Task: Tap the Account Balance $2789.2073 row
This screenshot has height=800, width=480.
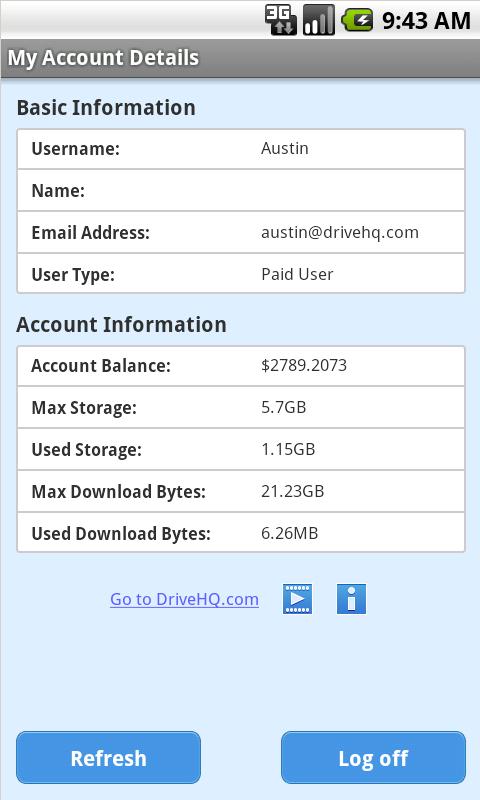Action: (x=241, y=366)
